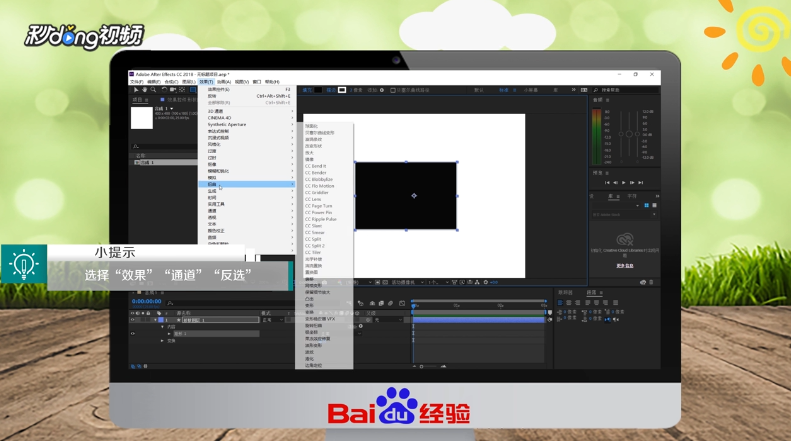Click the layer 1 color label square
791x441 pixels.
click(x=161, y=320)
